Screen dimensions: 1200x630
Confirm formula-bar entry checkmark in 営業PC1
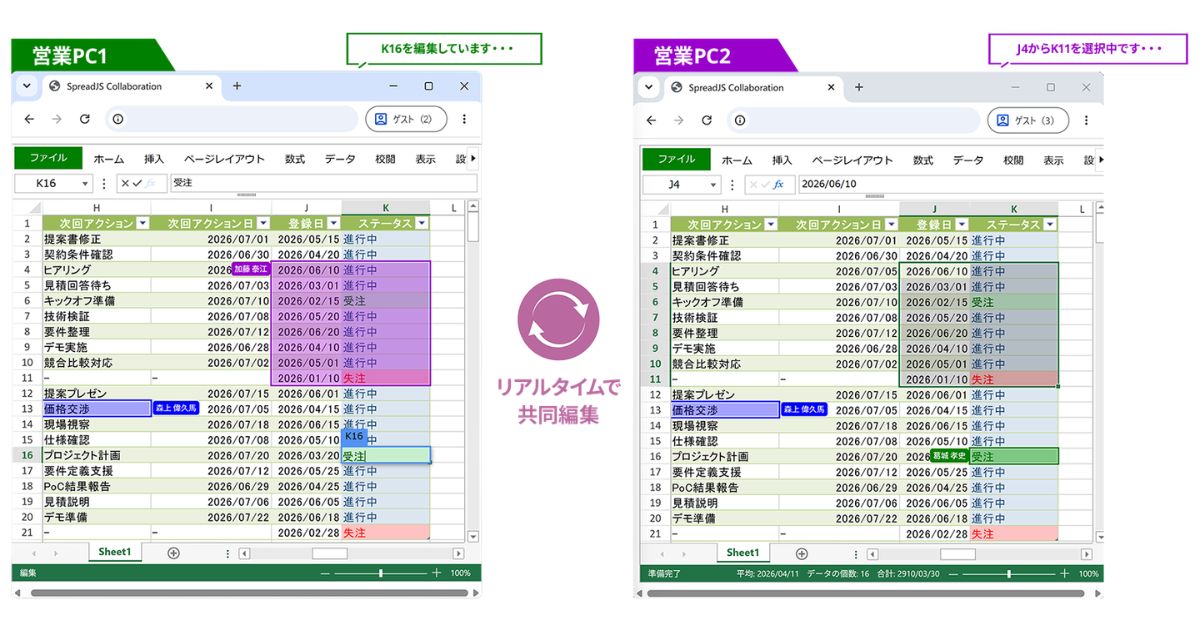pyautogui.click(x=138, y=184)
